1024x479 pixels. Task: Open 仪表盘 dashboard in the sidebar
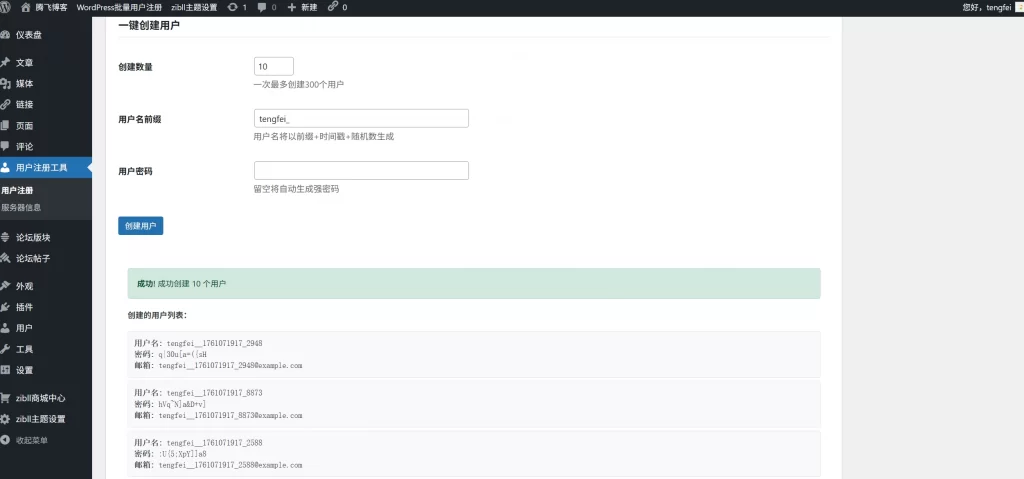coord(28,34)
